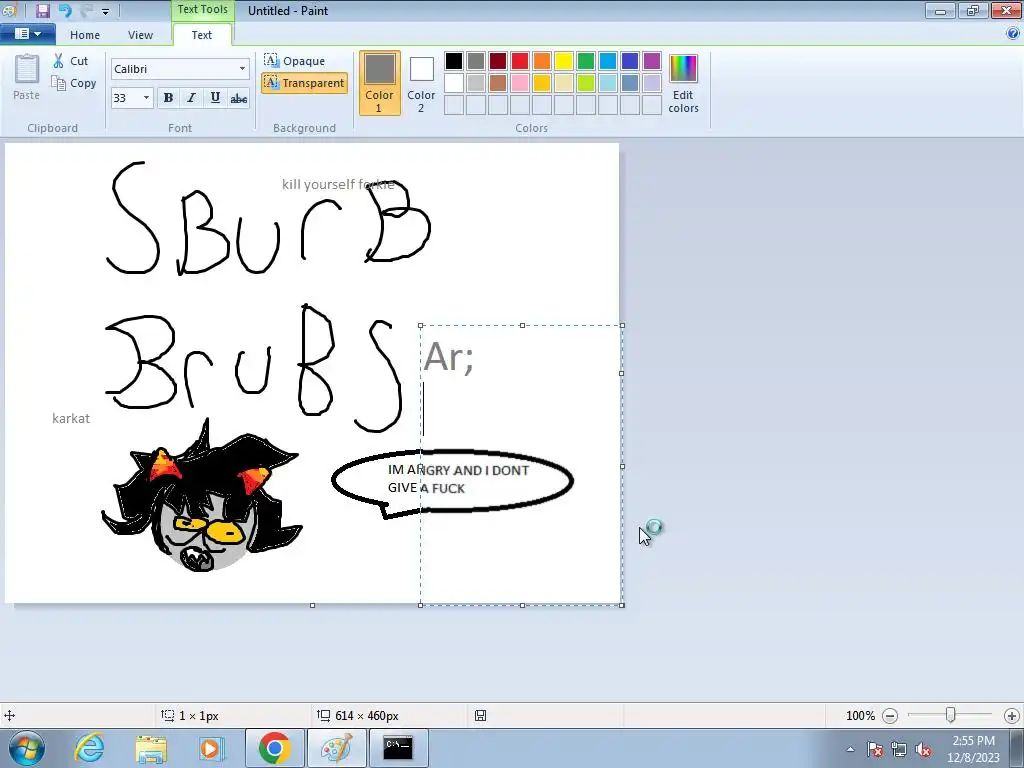The image size is (1024, 768).
Task: Pick the black color swatch
Action: [x=454, y=61]
